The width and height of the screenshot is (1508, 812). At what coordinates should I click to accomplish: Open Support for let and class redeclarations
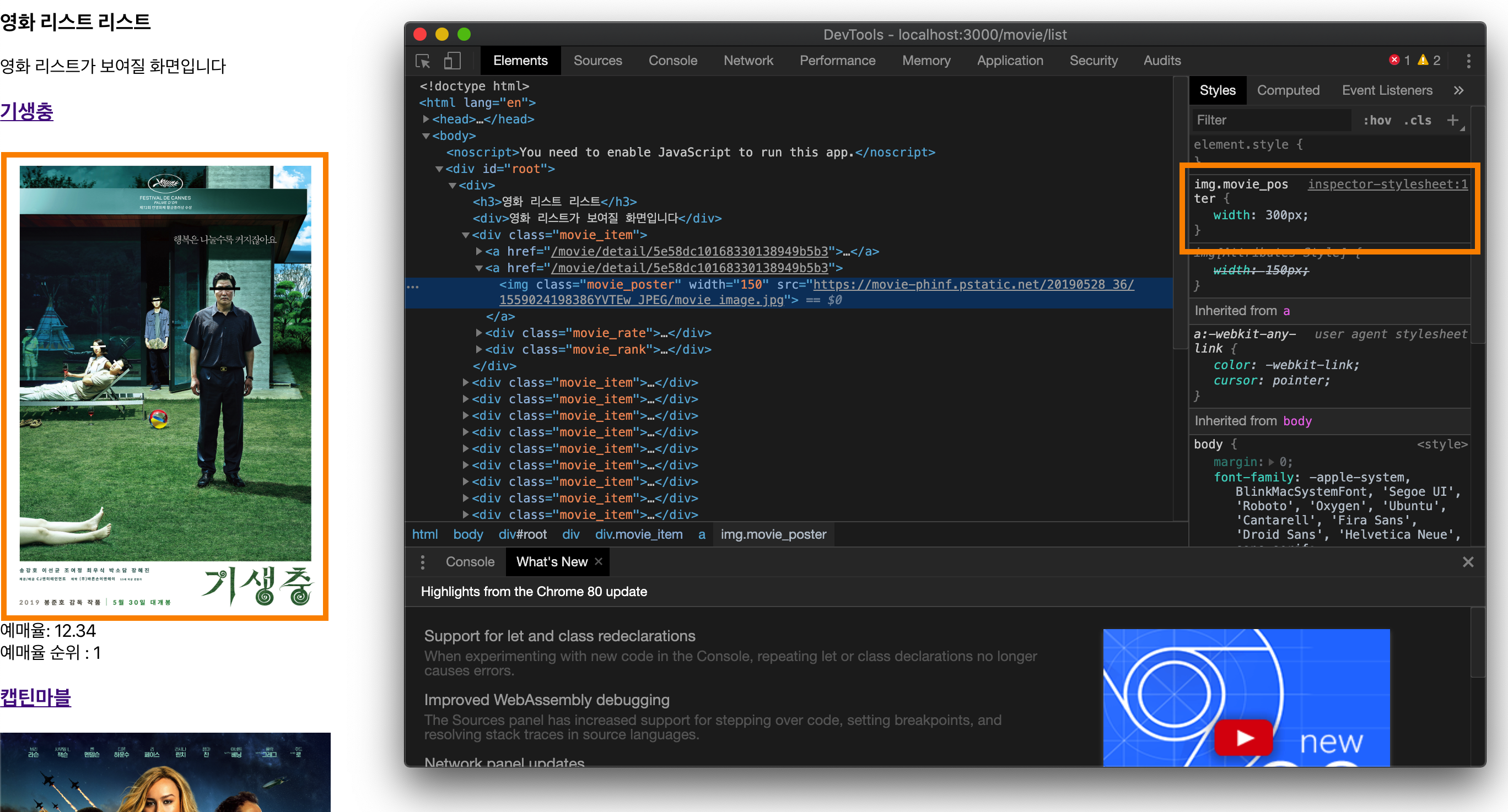(x=559, y=636)
